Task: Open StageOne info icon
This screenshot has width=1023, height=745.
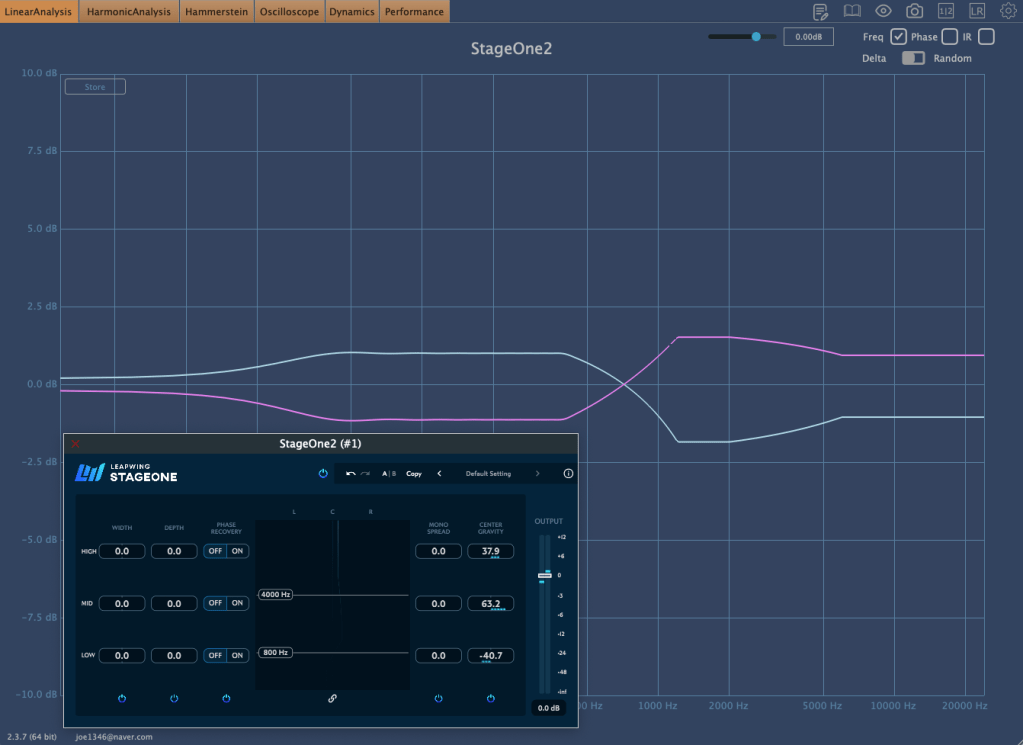Action: tap(568, 473)
